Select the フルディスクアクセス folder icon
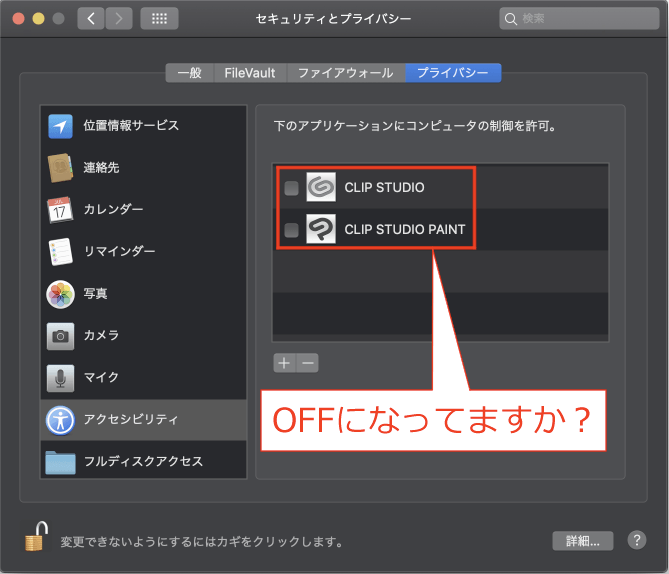The image size is (669, 574). point(60,462)
